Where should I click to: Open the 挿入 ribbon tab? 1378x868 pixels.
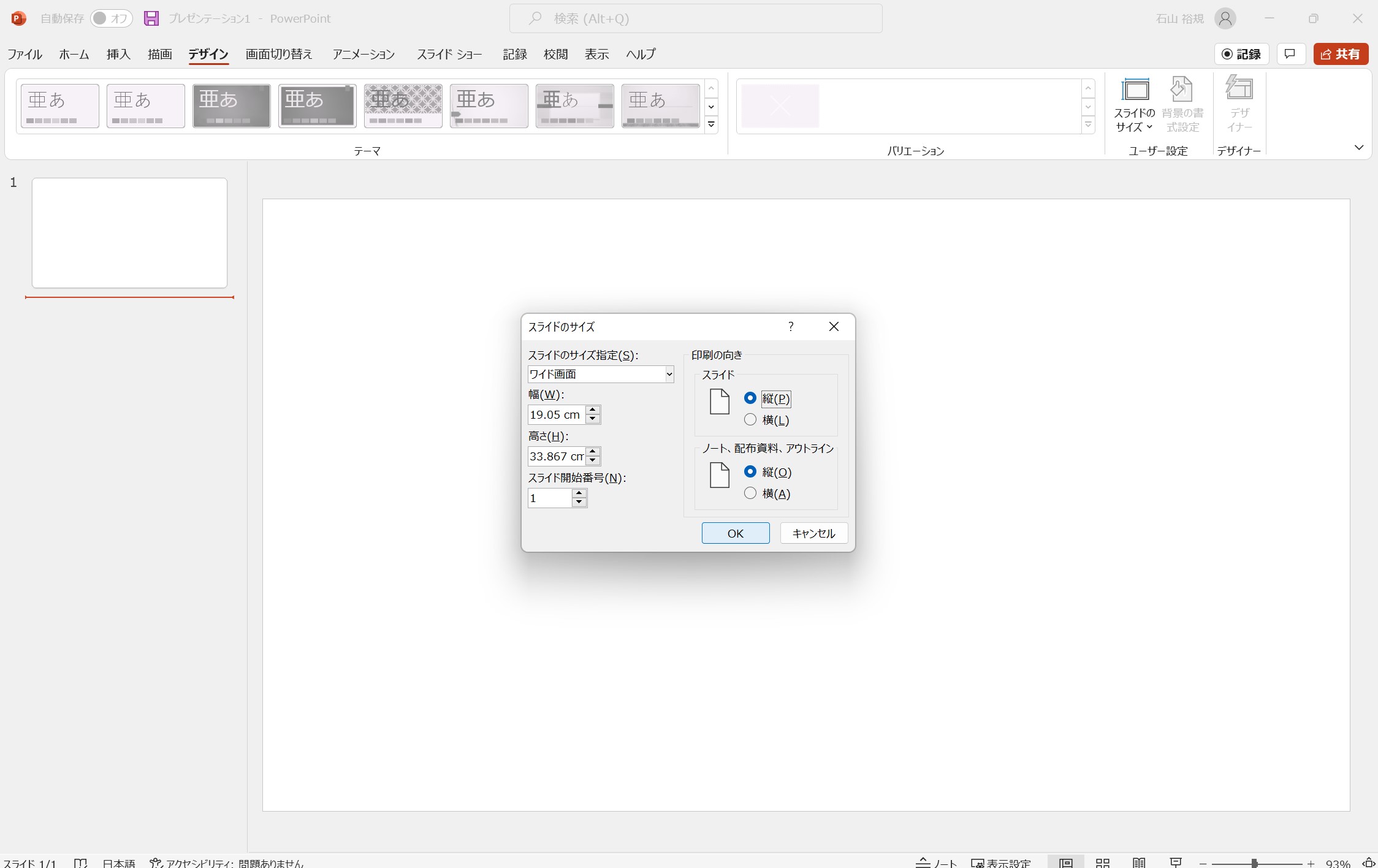coord(118,54)
